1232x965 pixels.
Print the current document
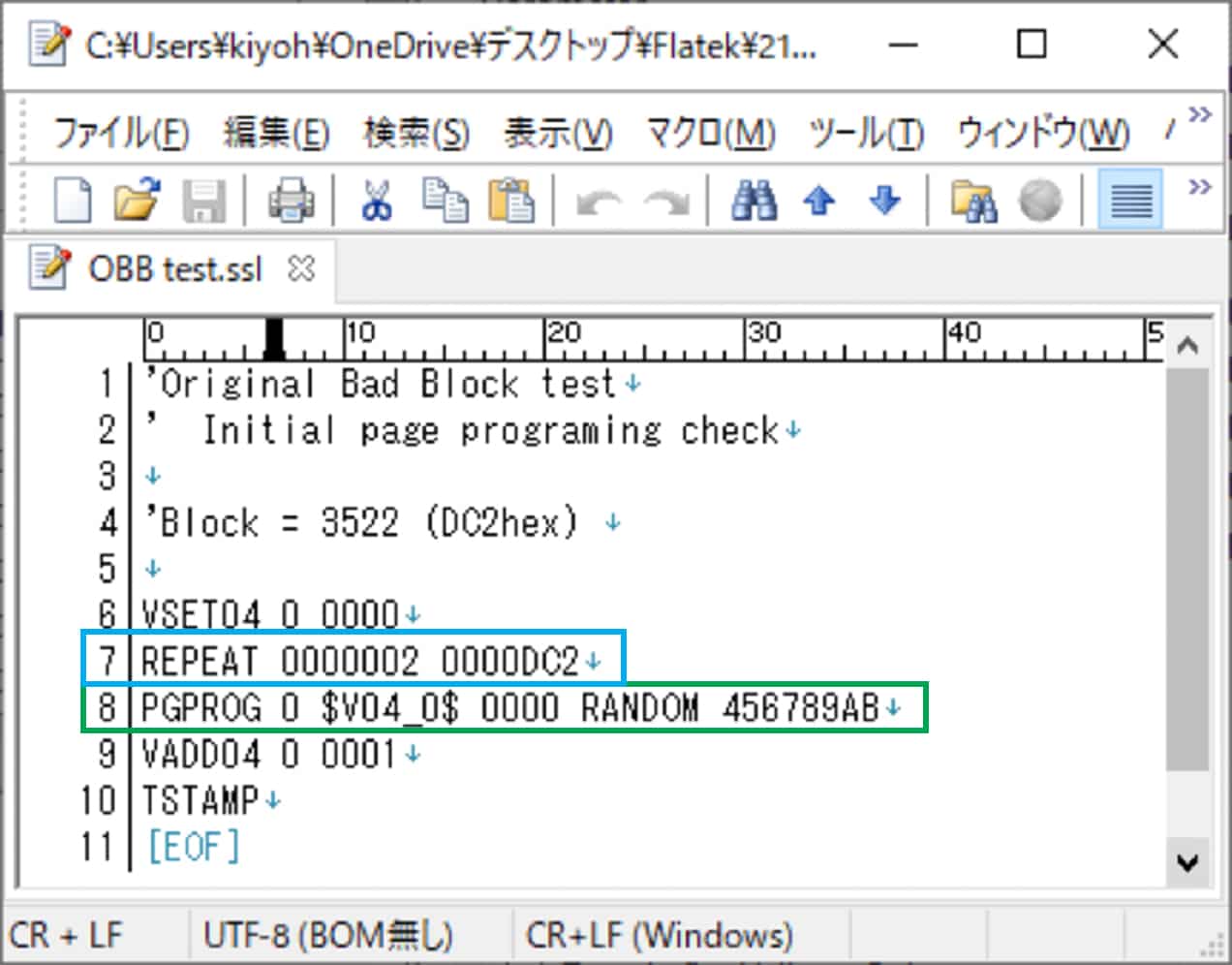(x=289, y=200)
